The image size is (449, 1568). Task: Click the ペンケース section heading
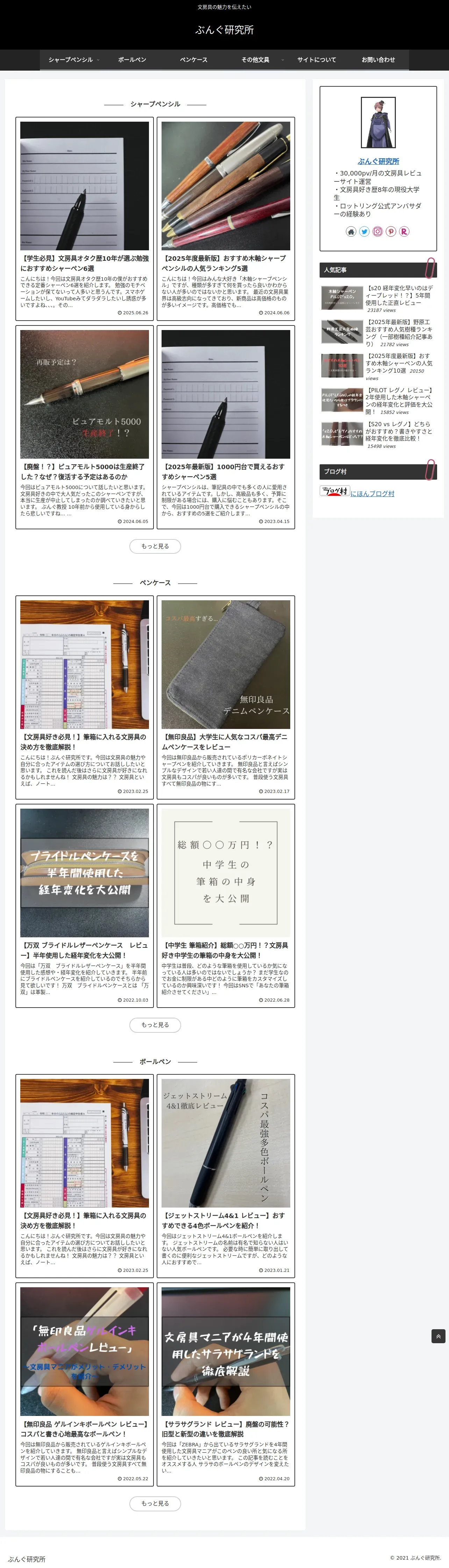pyautogui.click(x=155, y=582)
